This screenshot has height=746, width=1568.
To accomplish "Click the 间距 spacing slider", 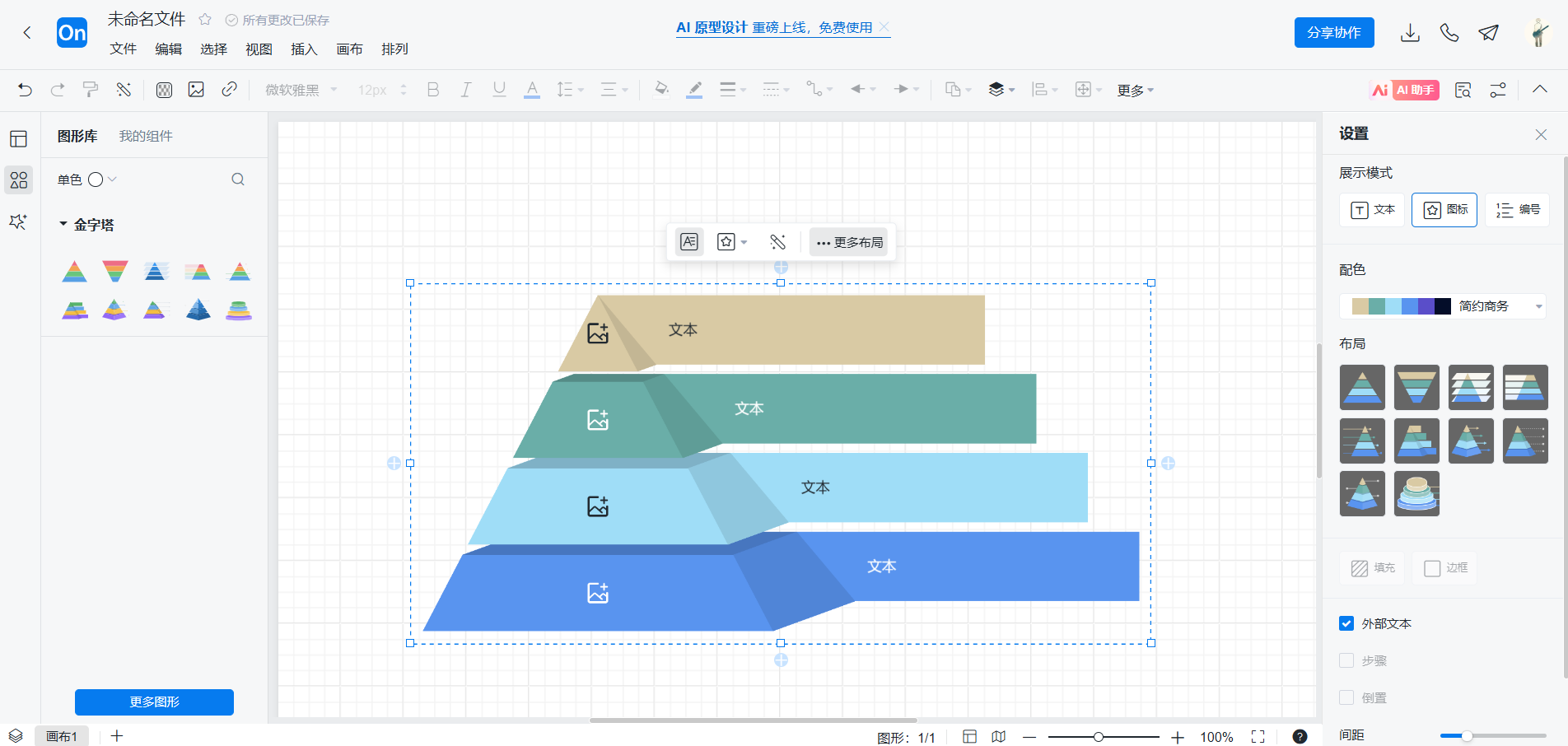I will [1492, 735].
